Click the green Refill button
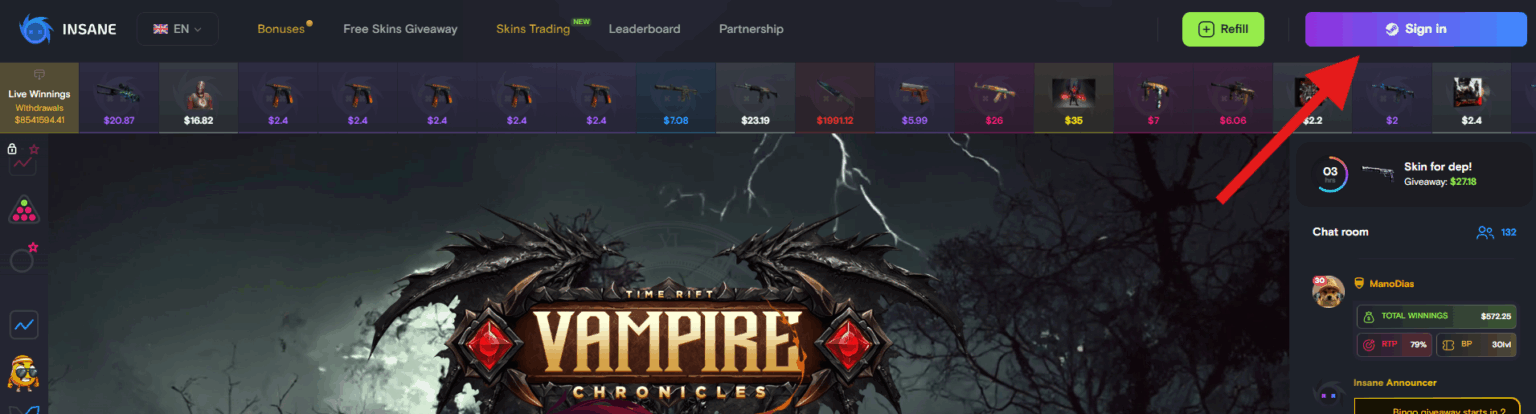 coord(1223,29)
